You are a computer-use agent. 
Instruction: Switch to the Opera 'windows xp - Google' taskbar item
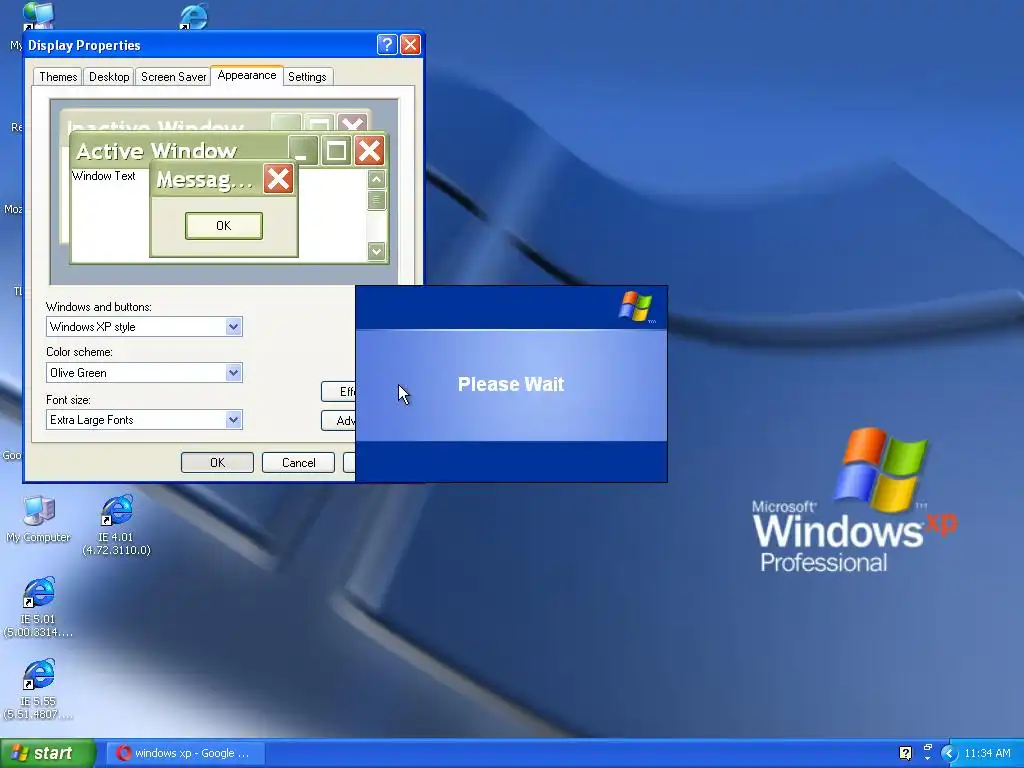pyautogui.click(x=185, y=753)
